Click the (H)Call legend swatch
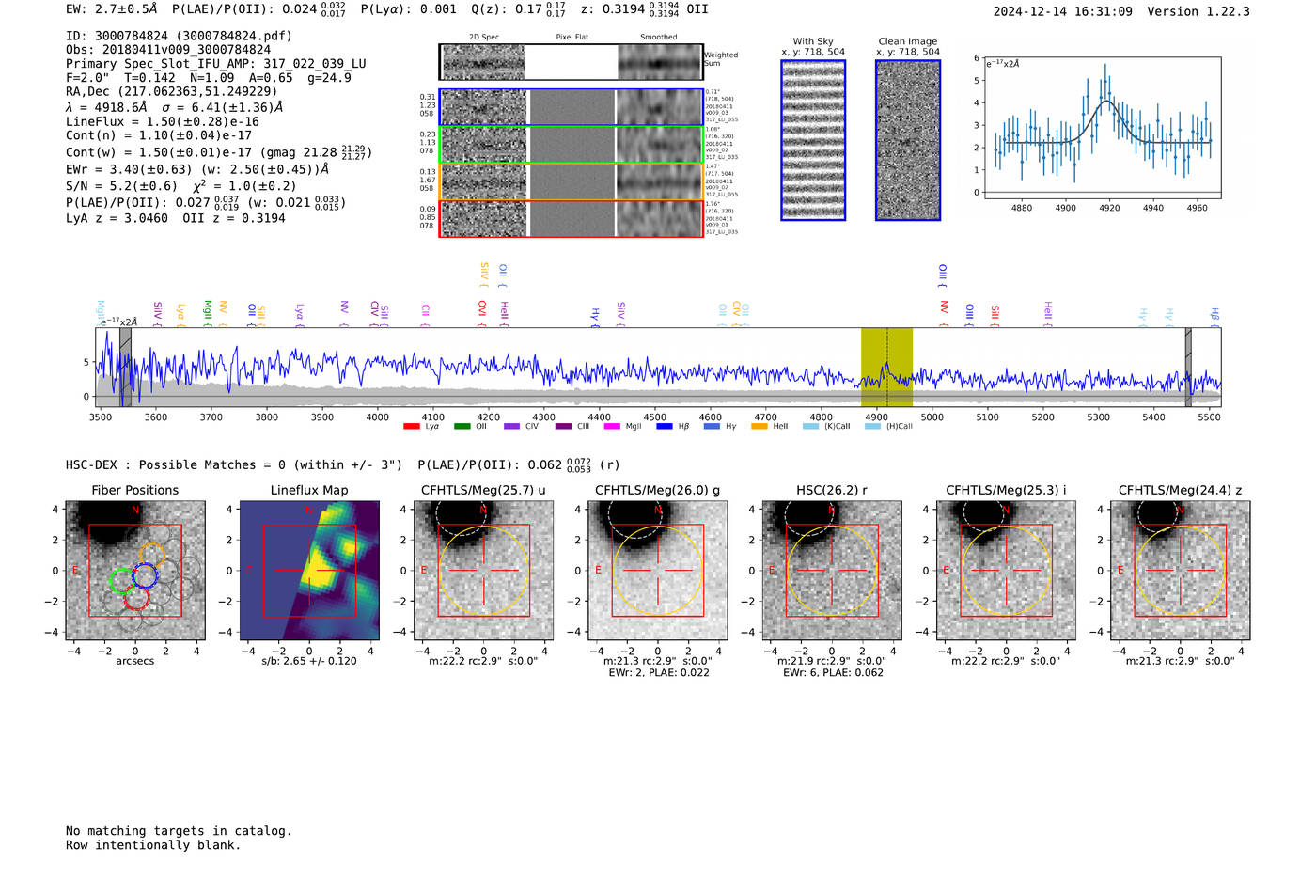The width and height of the screenshot is (1316, 896). point(872,427)
